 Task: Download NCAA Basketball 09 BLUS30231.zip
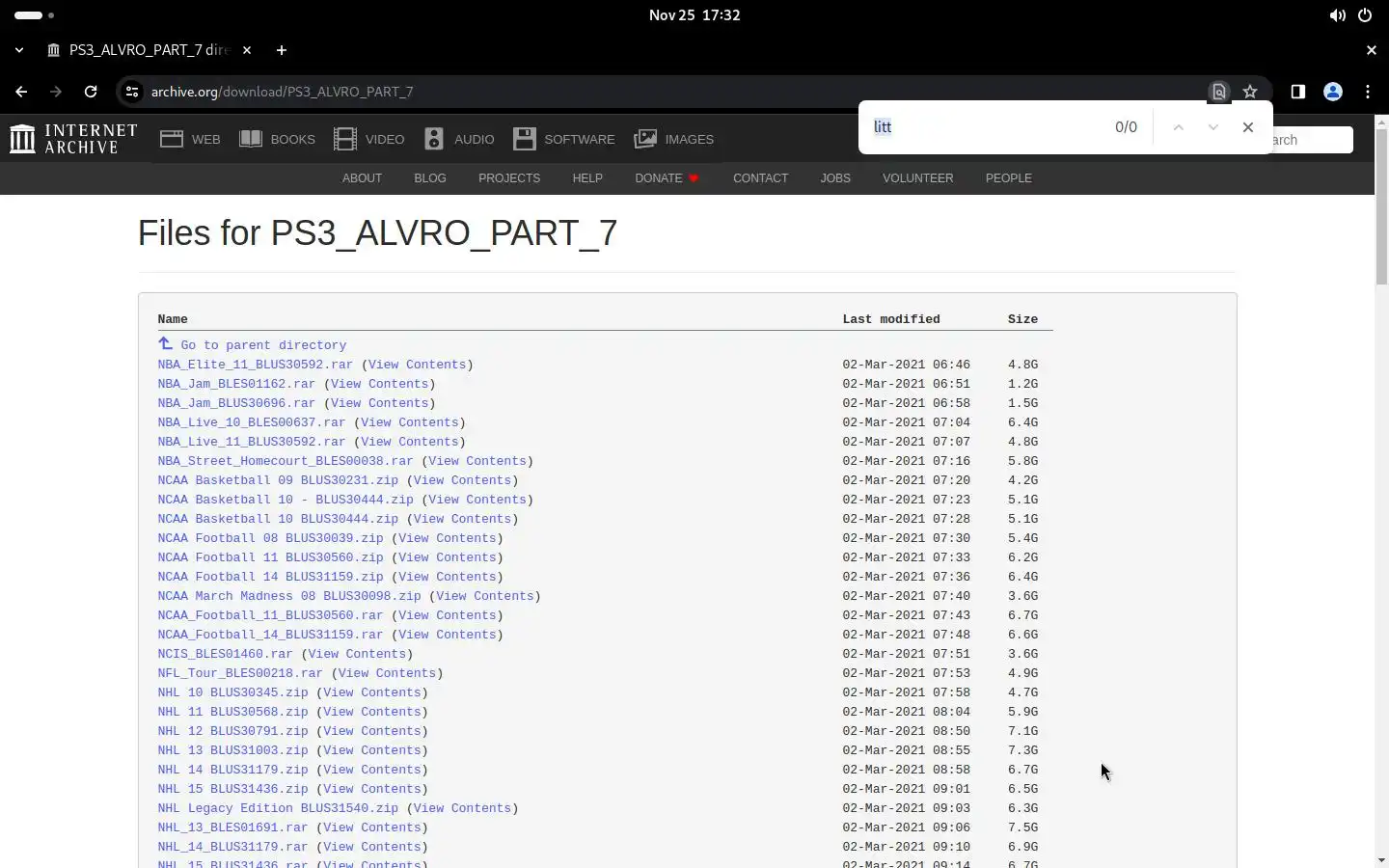278,480
